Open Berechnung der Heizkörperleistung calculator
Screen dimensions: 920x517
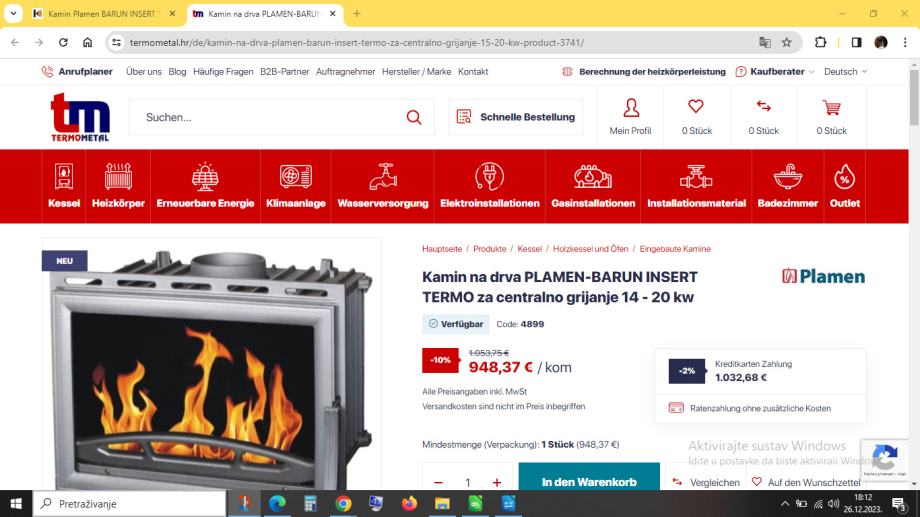tap(644, 72)
